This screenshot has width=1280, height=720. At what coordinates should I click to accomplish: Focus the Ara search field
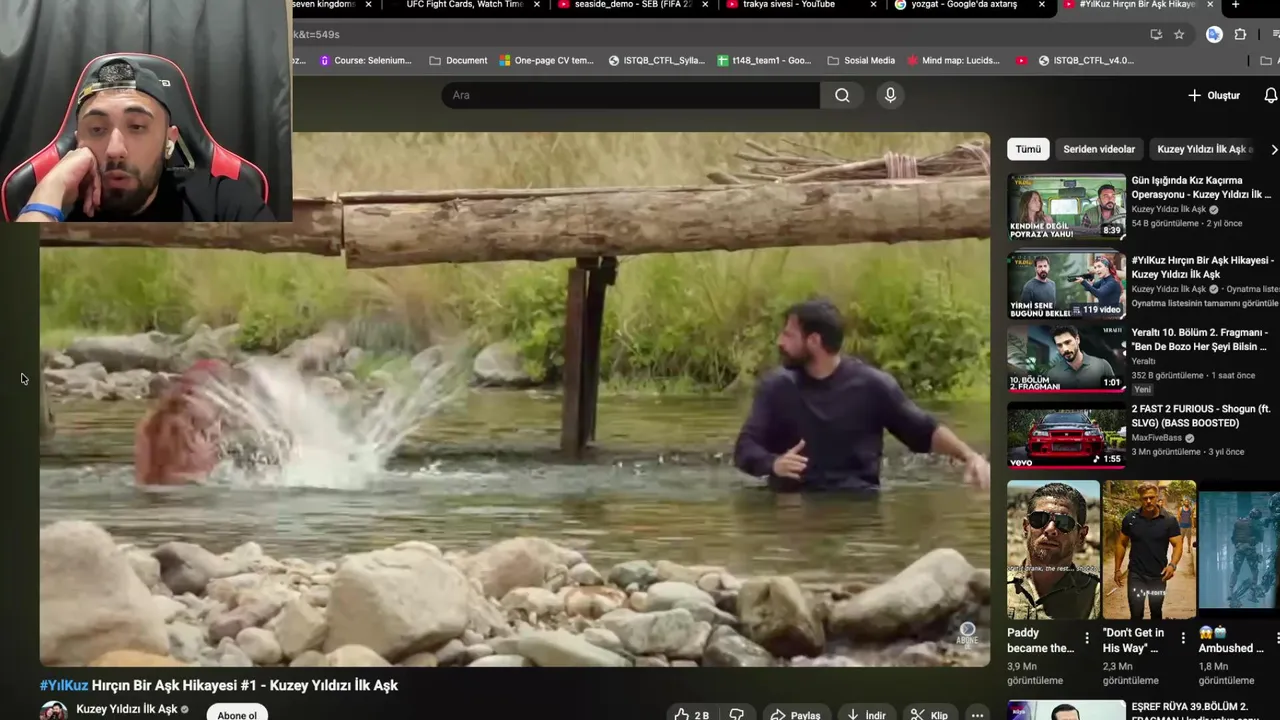(x=630, y=95)
